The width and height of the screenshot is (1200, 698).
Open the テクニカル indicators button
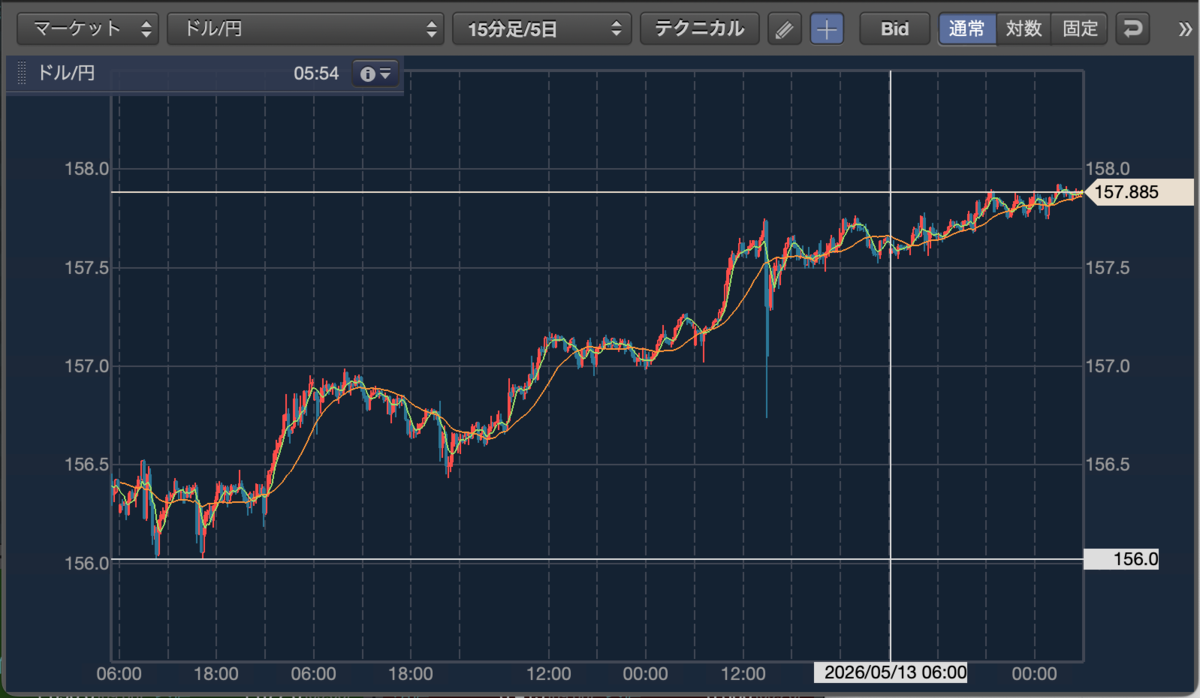pyautogui.click(x=700, y=29)
